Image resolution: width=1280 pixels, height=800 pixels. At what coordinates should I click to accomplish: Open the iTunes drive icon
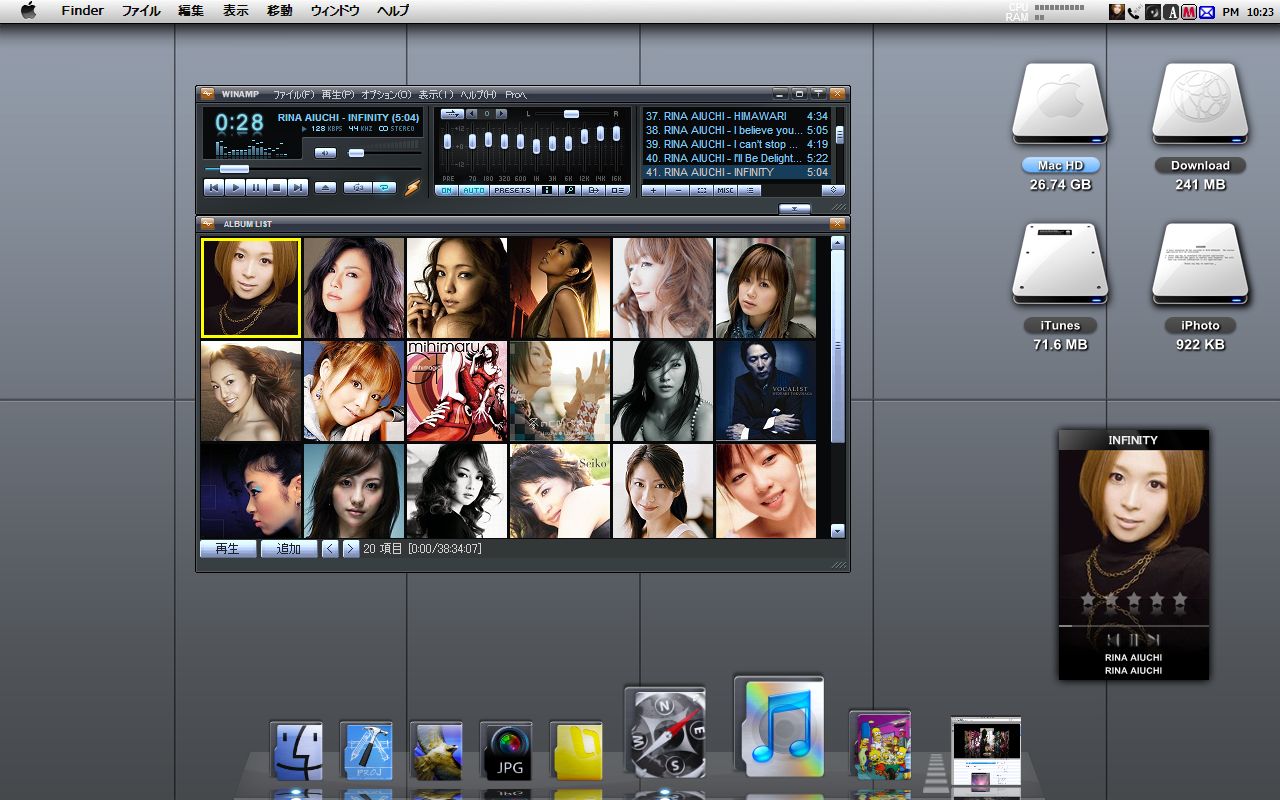1060,265
